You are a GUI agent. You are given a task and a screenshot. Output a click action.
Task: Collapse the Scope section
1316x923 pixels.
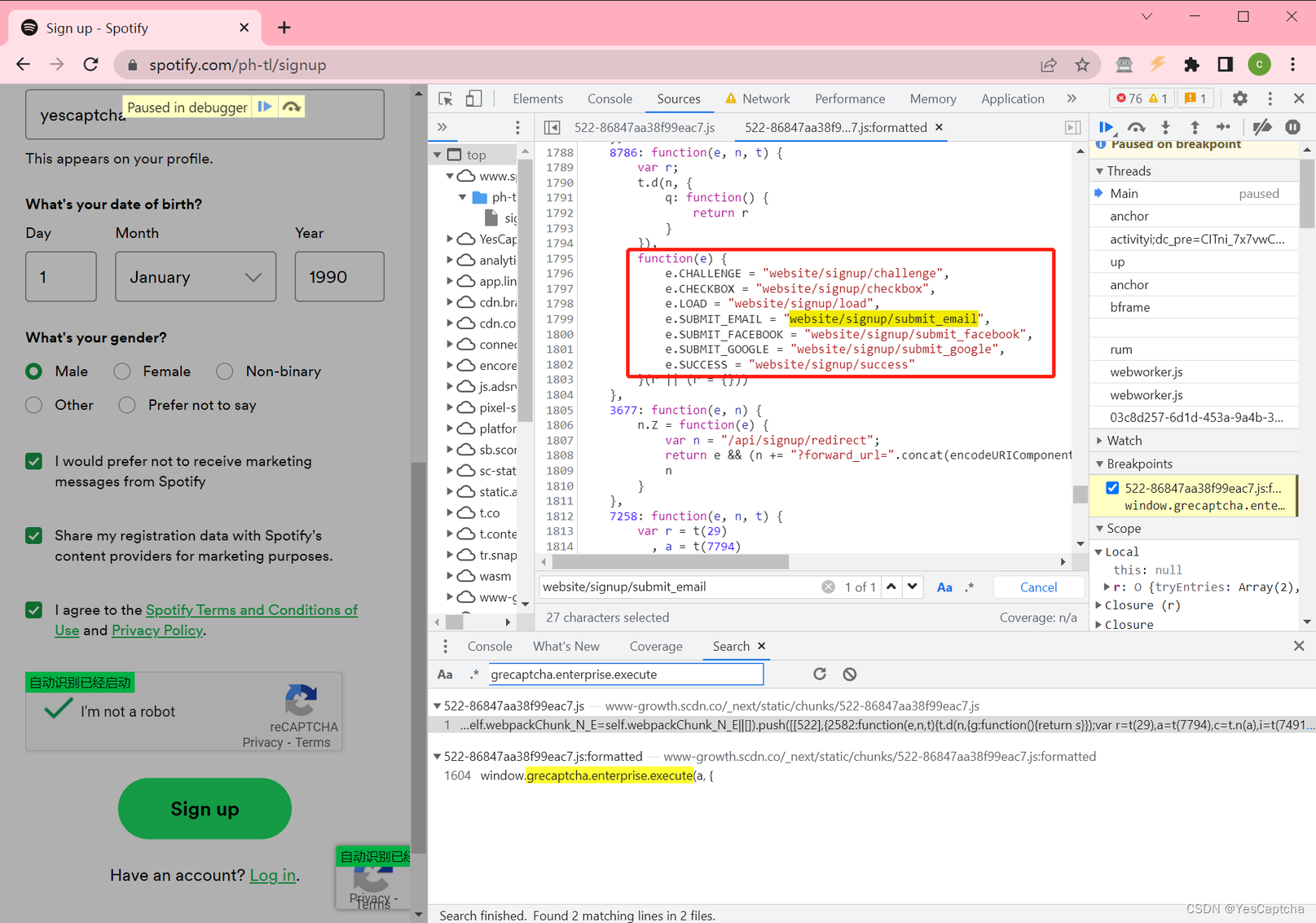click(x=1100, y=529)
